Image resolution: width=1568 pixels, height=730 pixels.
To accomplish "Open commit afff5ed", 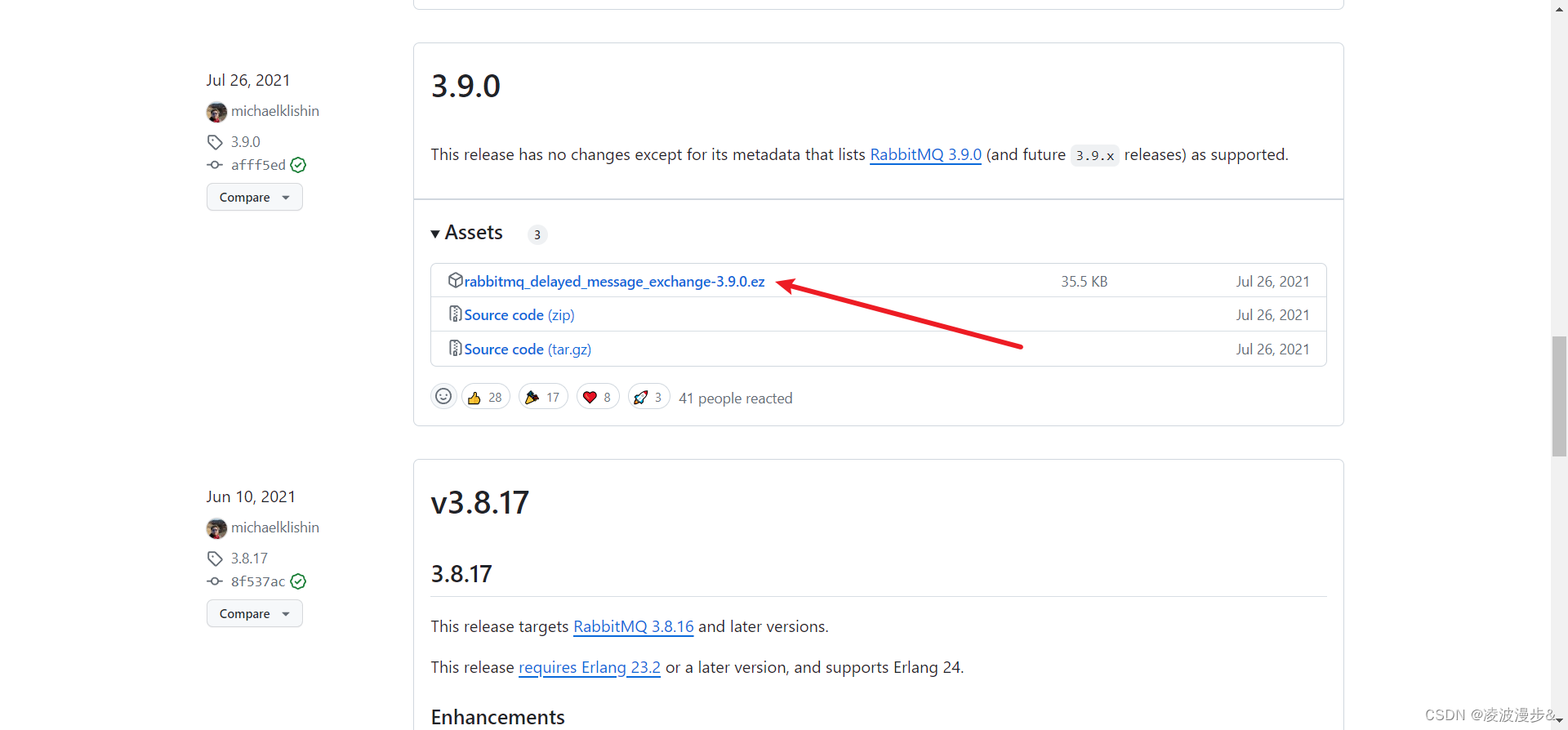I will click(x=258, y=165).
